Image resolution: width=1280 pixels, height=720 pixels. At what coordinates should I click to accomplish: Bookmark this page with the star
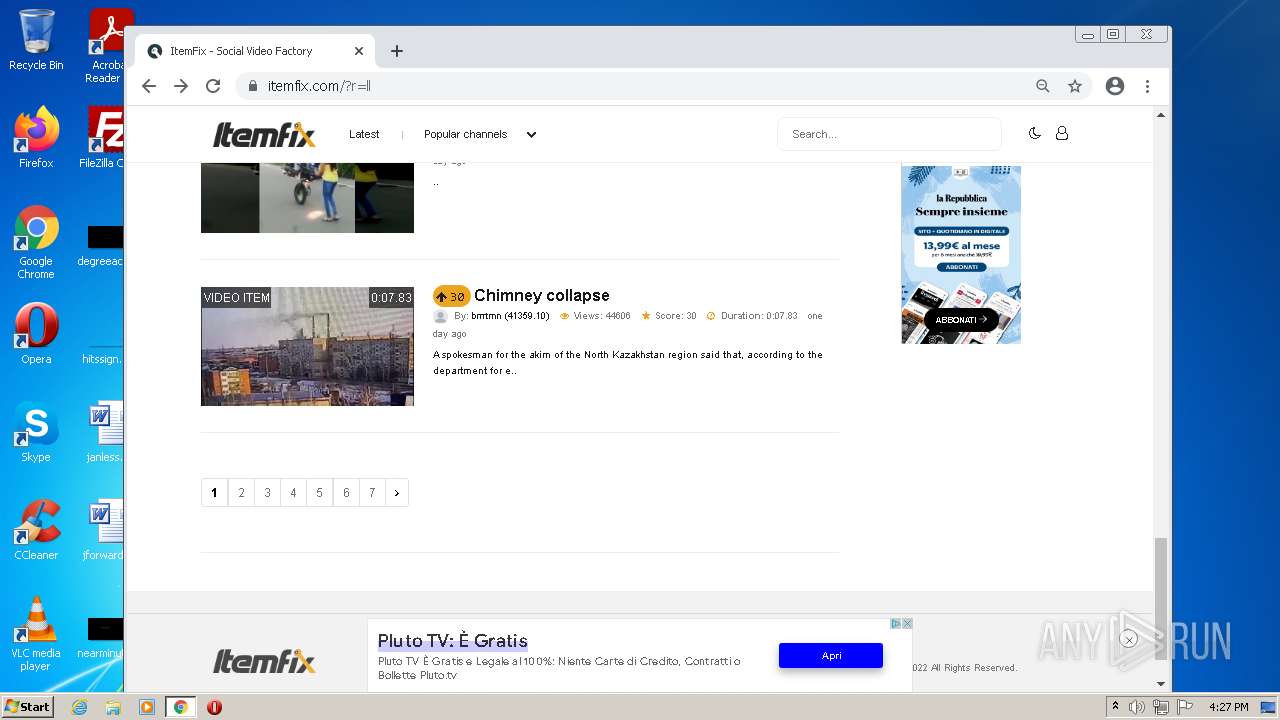click(x=1075, y=86)
